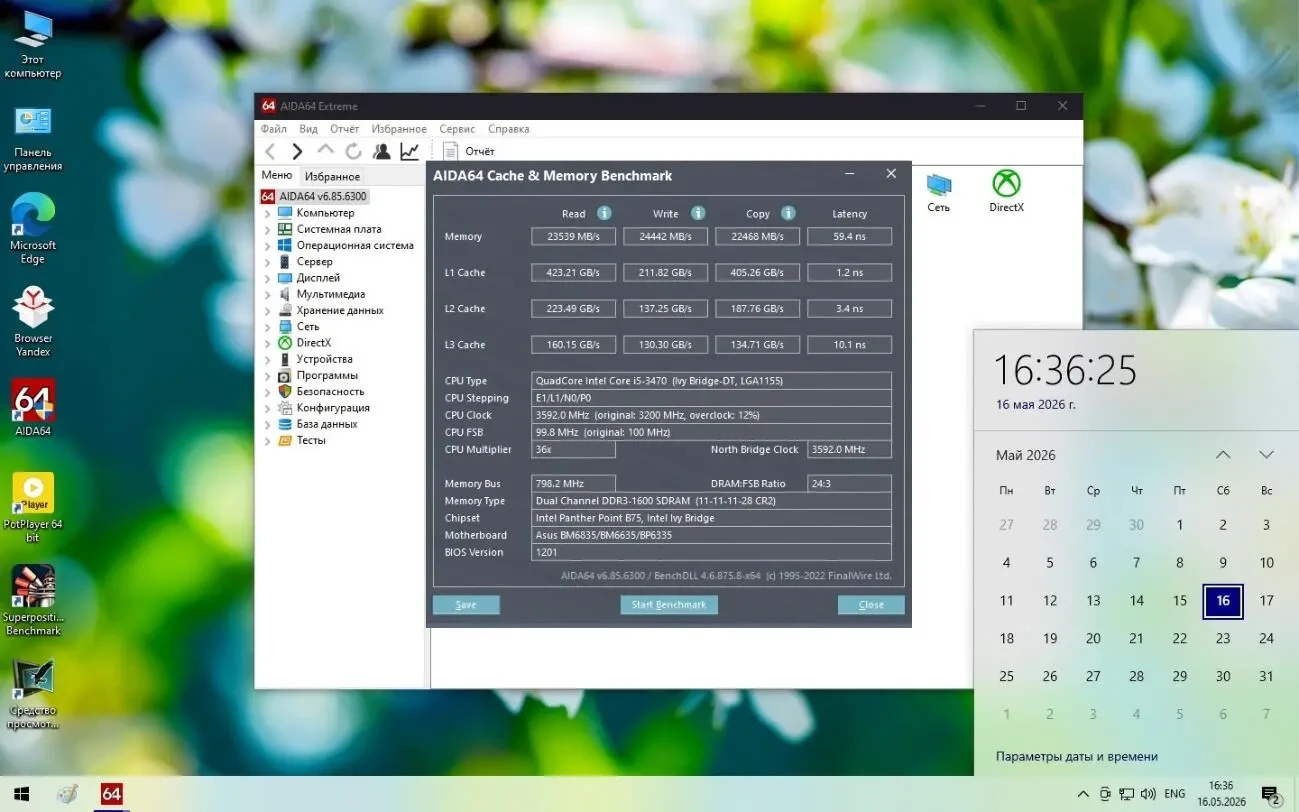Image resolution: width=1299 pixels, height=812 pixels.
Task: Click the user silhouette icon in AIDA64 toolbar
Action: pos(381,151)
